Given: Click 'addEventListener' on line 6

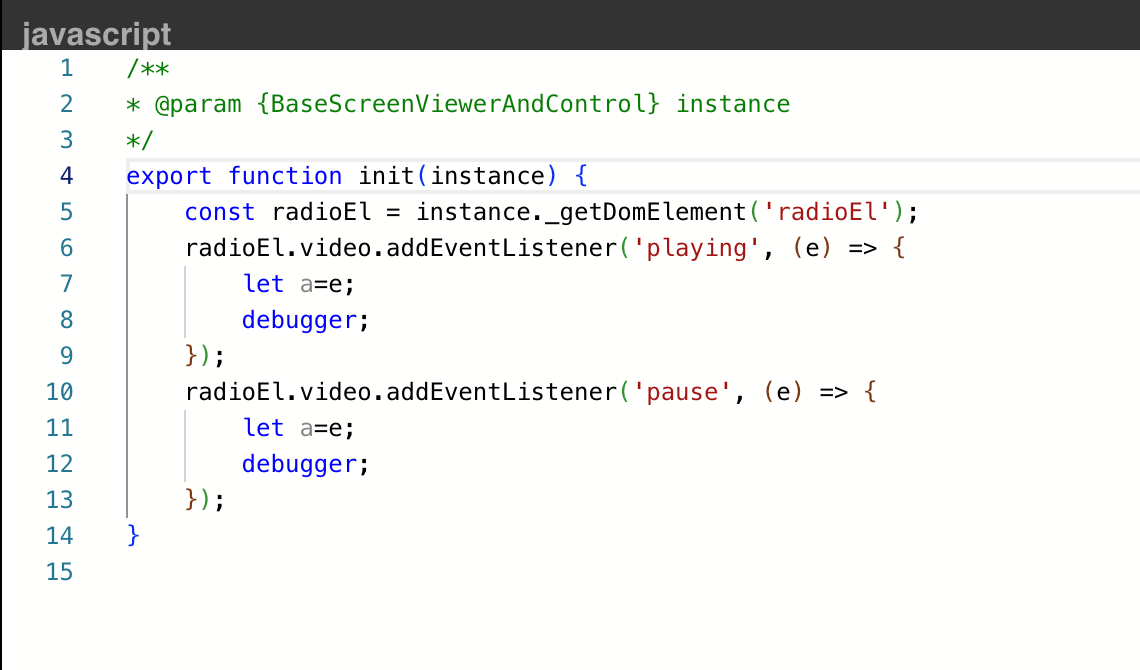Looking at the screenshot, I should (502, 248).
